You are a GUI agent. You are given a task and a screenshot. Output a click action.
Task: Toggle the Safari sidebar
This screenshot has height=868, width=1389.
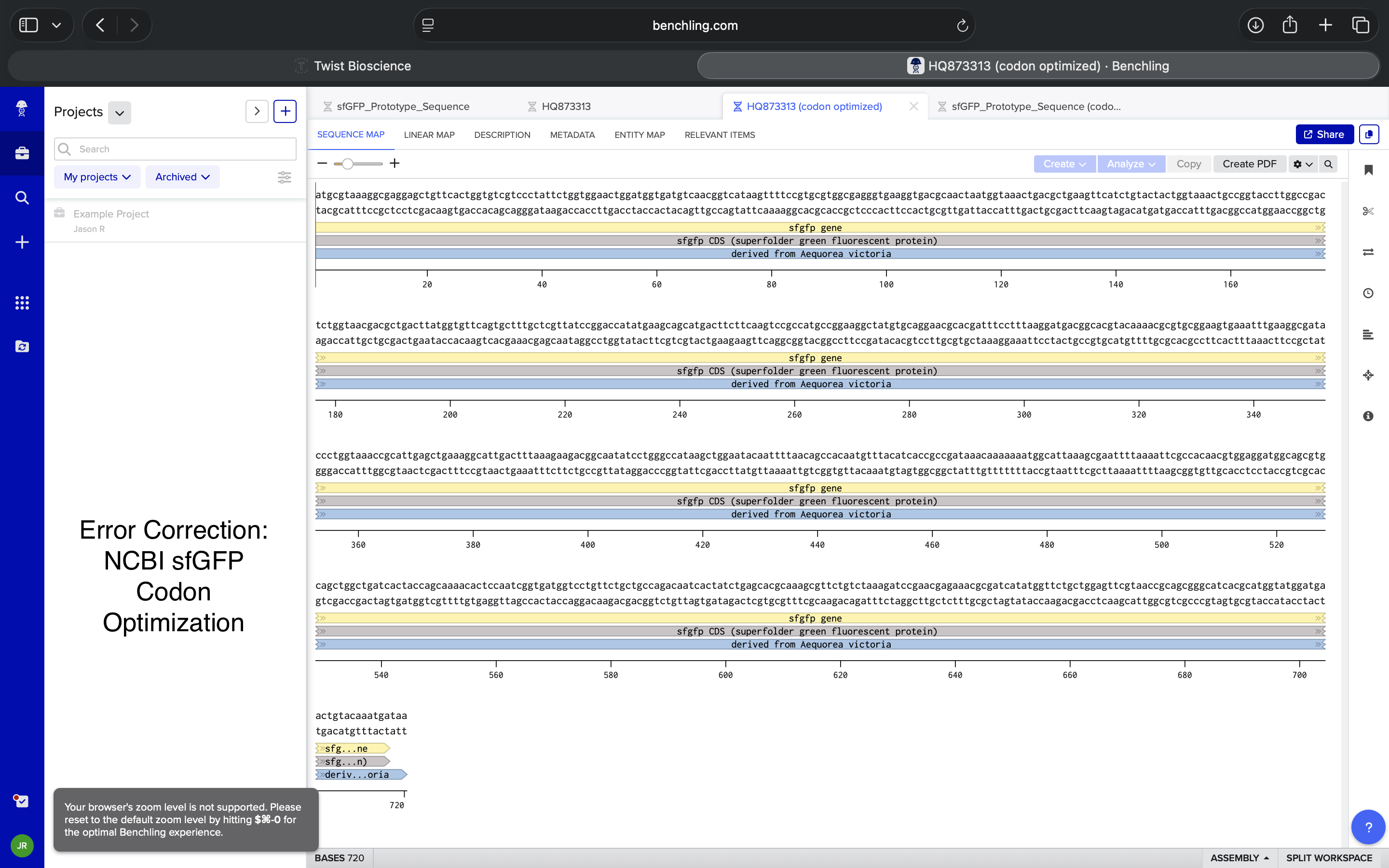30,25
